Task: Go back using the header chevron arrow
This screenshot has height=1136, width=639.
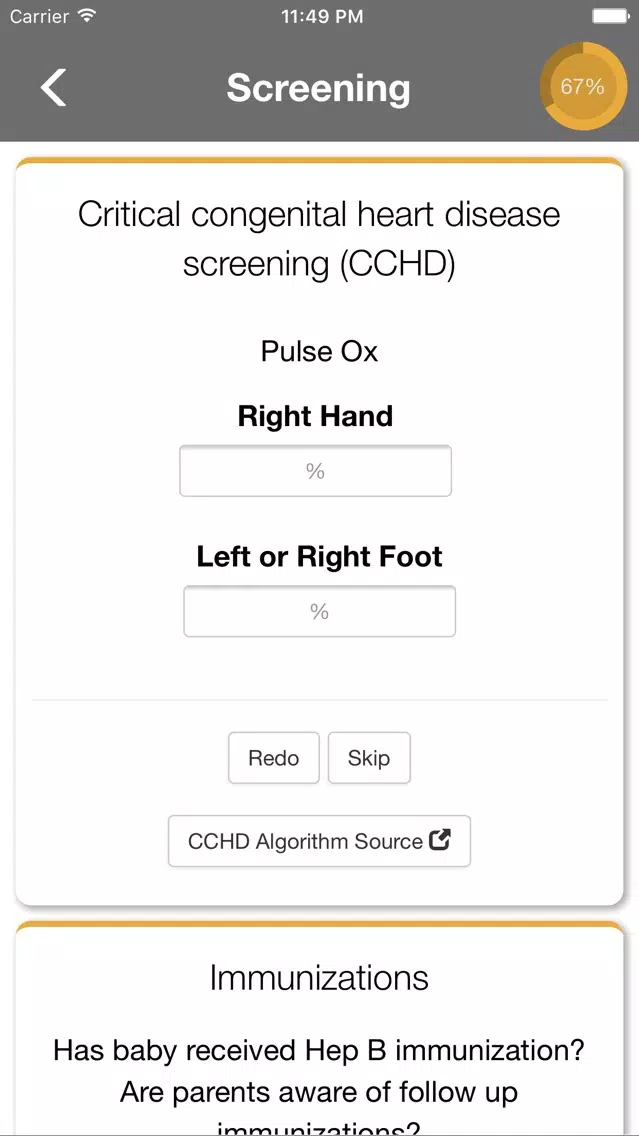Action: click(x=54, y=88)
